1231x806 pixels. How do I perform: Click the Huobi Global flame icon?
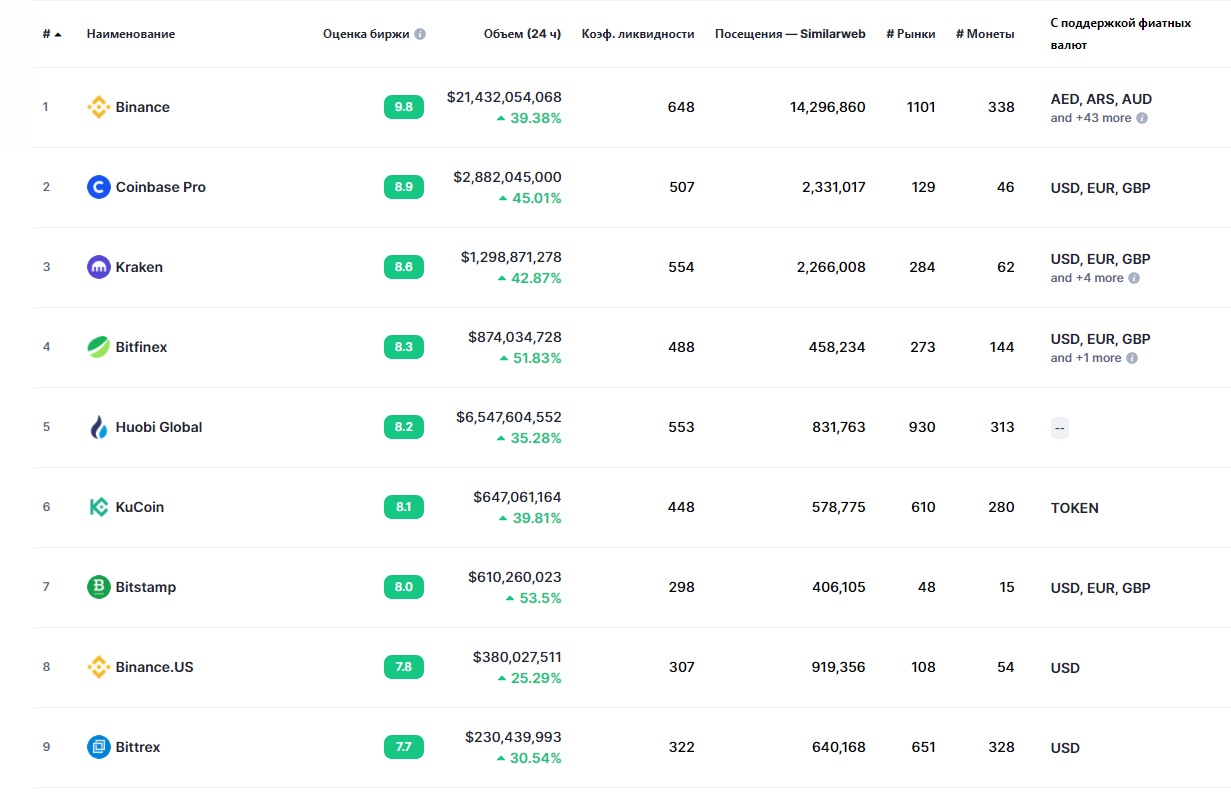98,427
